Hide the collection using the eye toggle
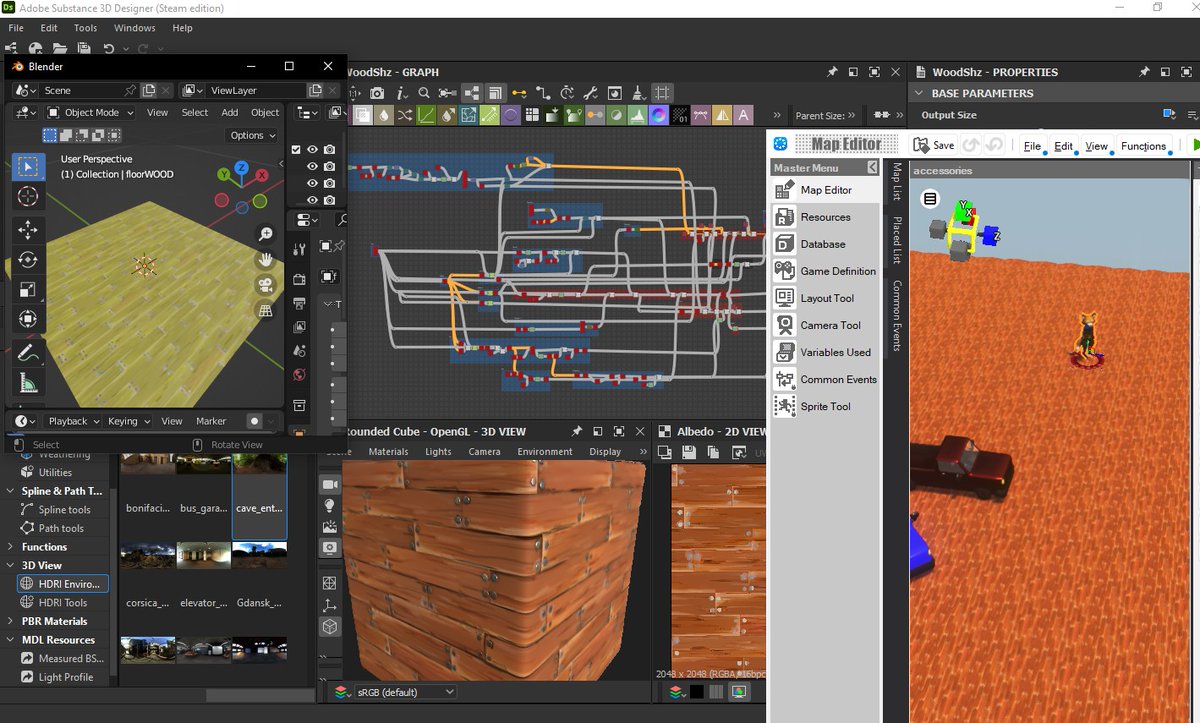This screenshot has height=723, width=1200. click(311, 149)
